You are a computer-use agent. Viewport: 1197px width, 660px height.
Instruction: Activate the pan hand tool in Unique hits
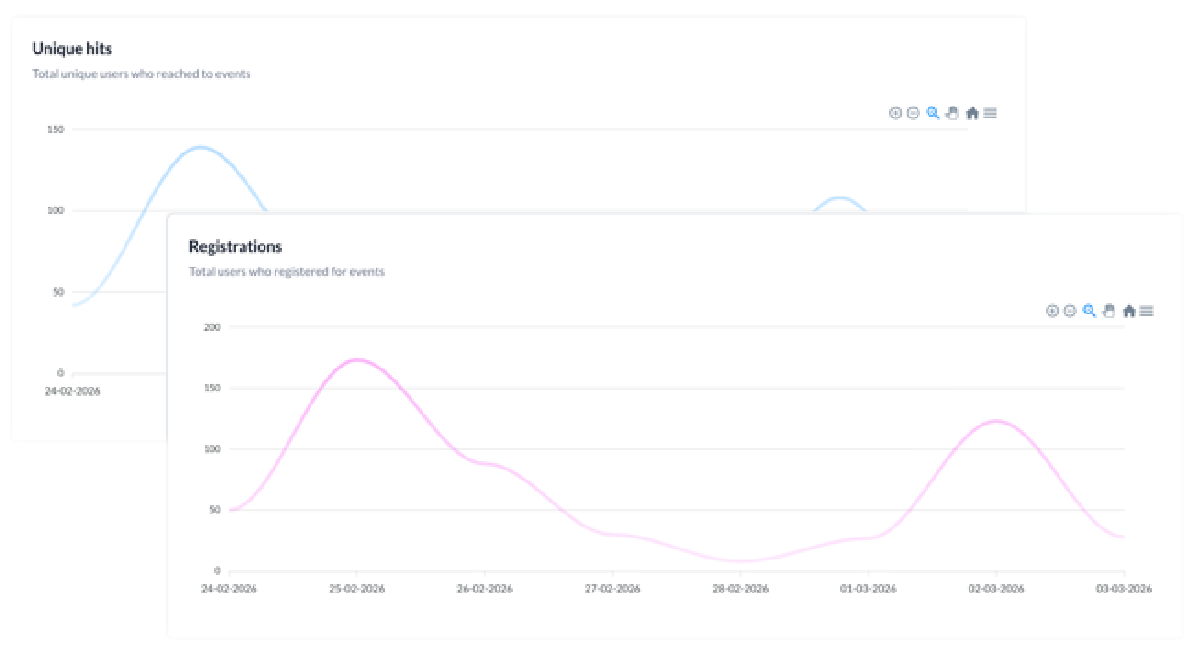pyautogui.click(x=952, y=113)
